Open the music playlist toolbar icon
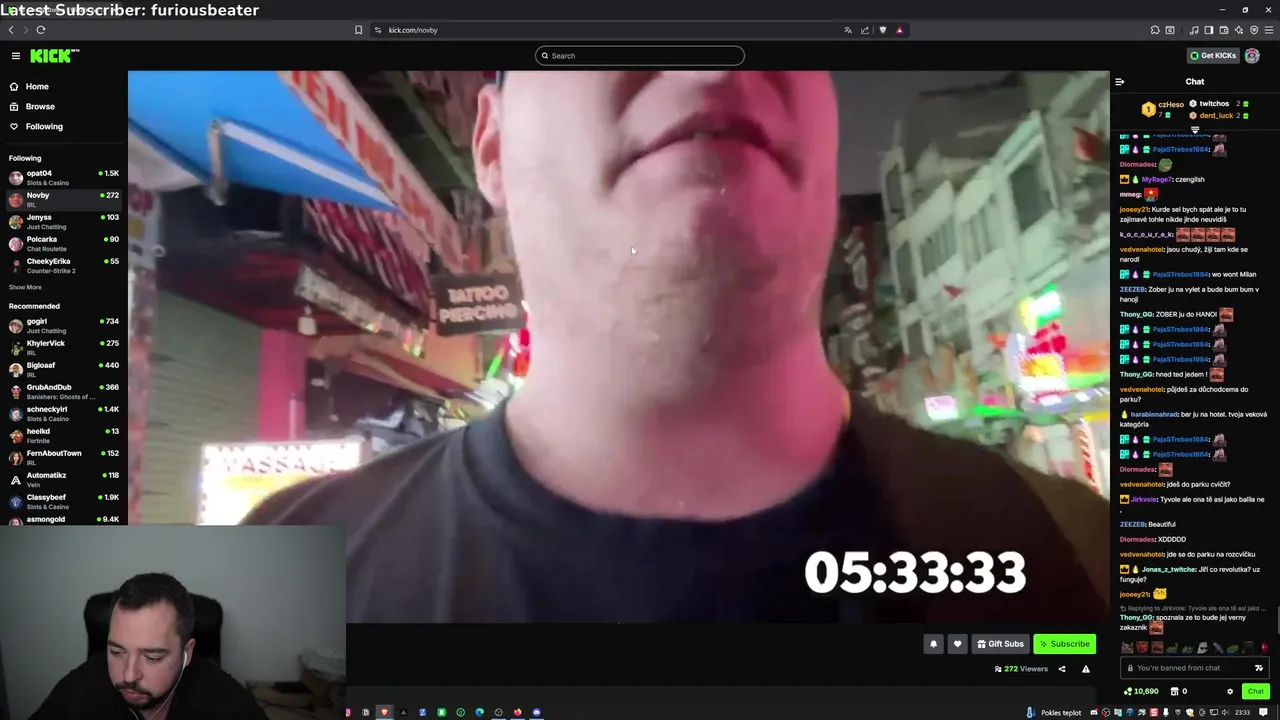1280x720 pixels. pyautogui.click(x=1194, y=30)
